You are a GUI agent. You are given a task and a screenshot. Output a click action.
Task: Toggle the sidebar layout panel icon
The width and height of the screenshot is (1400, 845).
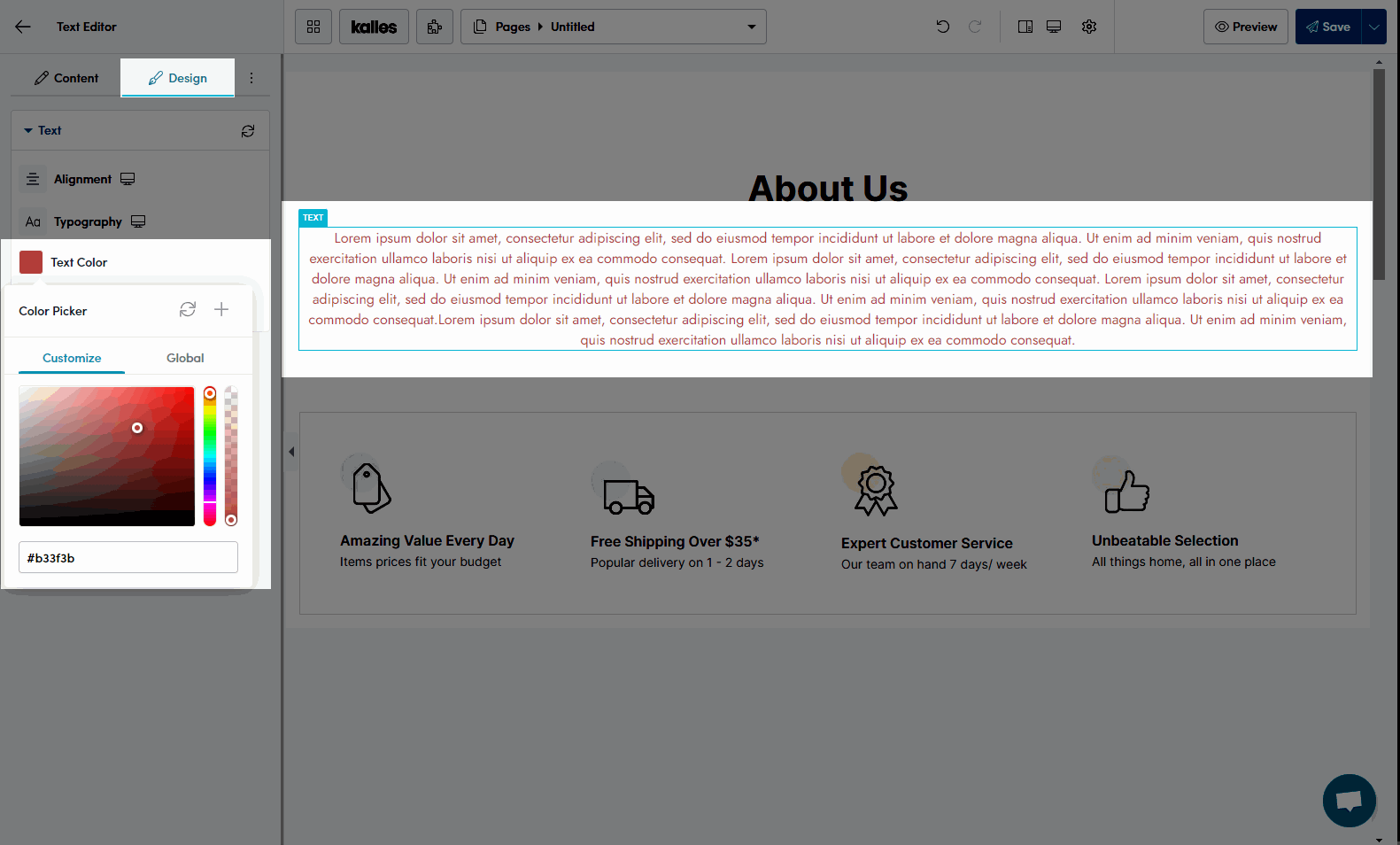(1025, 27)
